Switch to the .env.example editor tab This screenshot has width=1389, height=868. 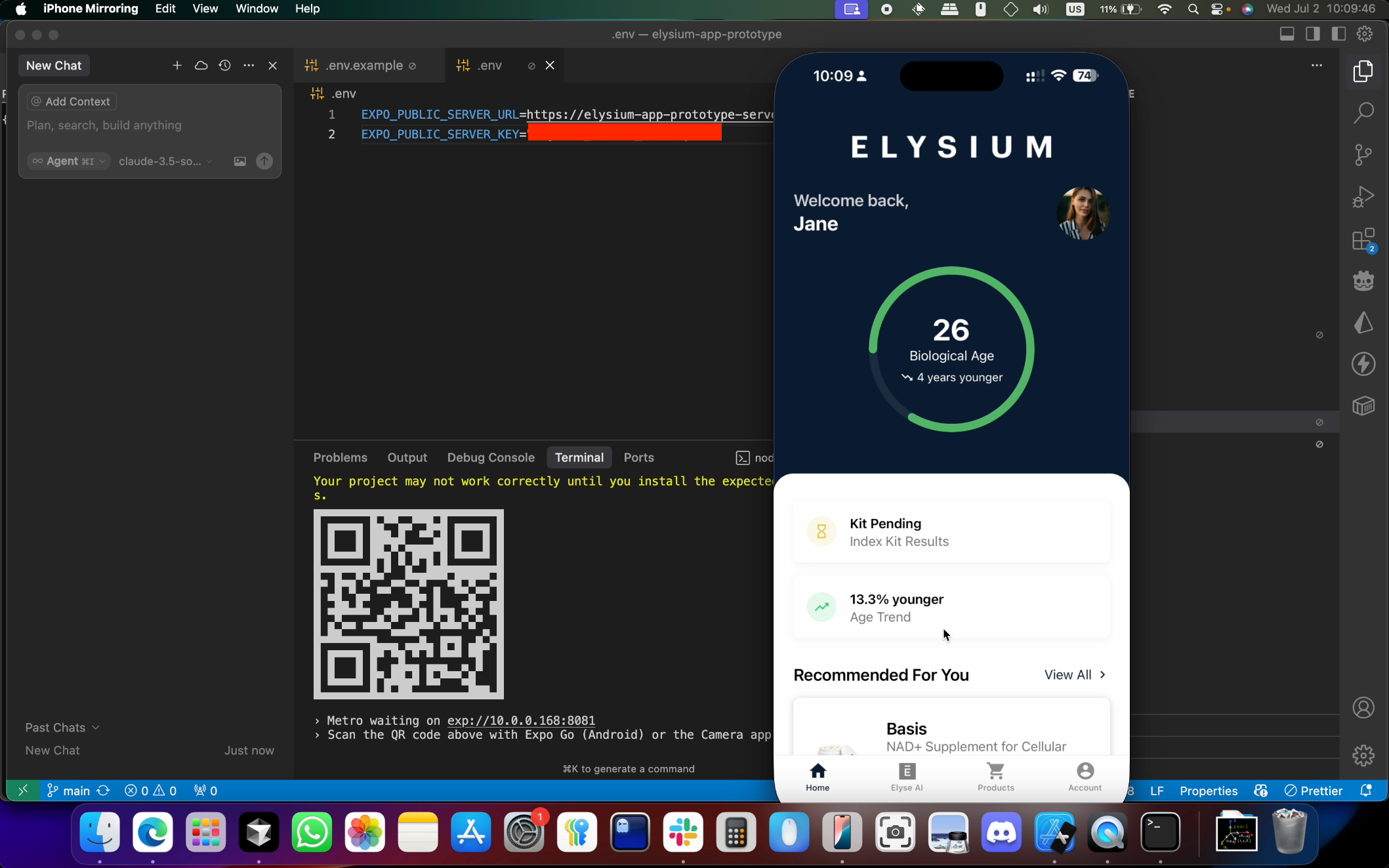pyautogui.click(x=363, y=66)
